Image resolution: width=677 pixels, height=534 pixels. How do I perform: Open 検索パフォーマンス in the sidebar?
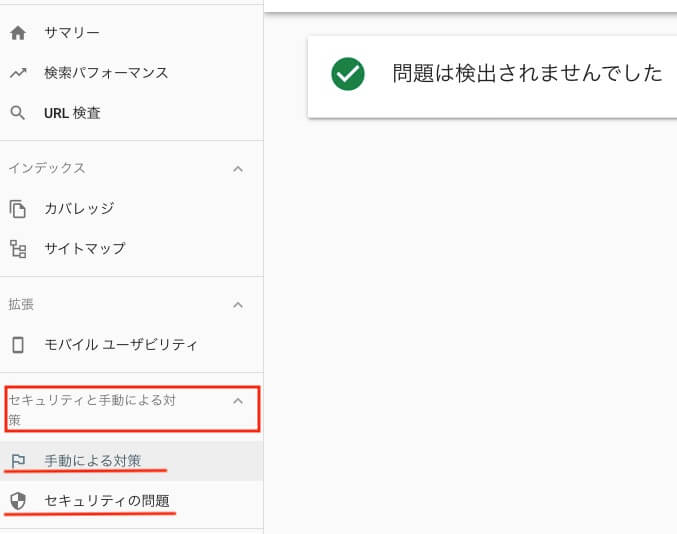coord(131,73)
